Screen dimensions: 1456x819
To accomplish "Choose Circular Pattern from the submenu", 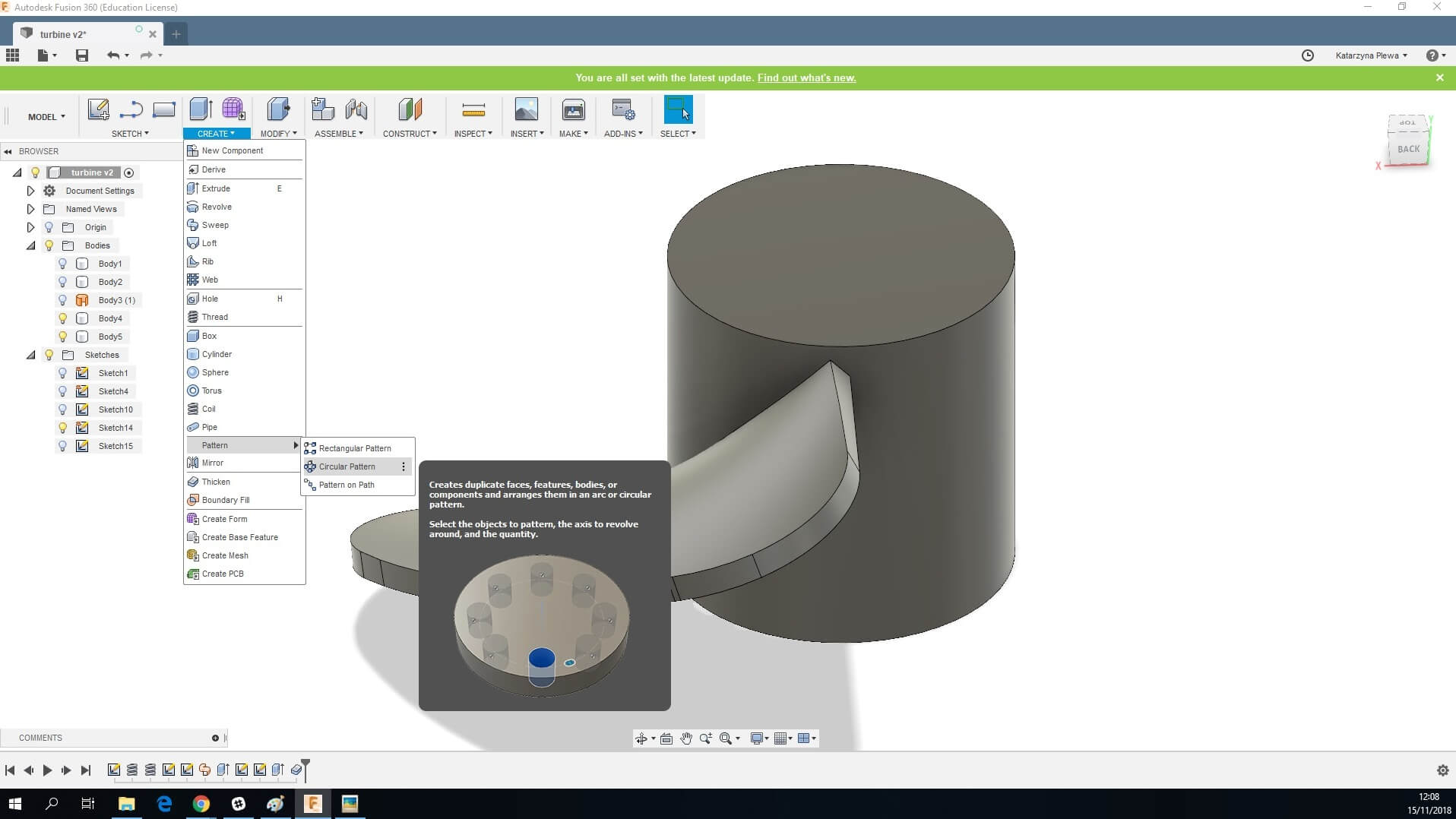I will tap(347, 466).
